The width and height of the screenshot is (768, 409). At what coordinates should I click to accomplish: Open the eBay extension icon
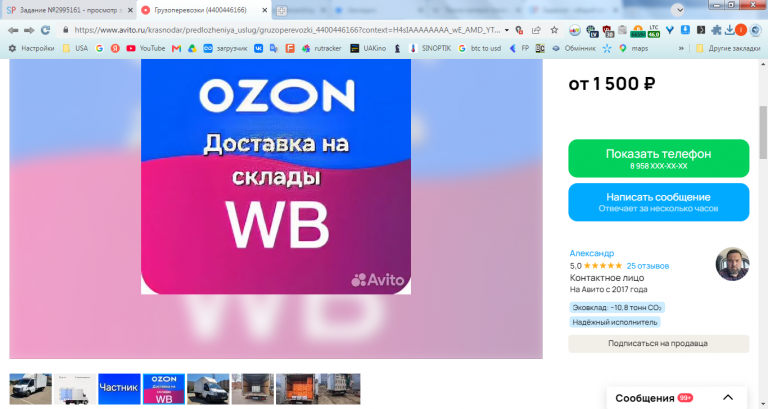coord(575,31)
